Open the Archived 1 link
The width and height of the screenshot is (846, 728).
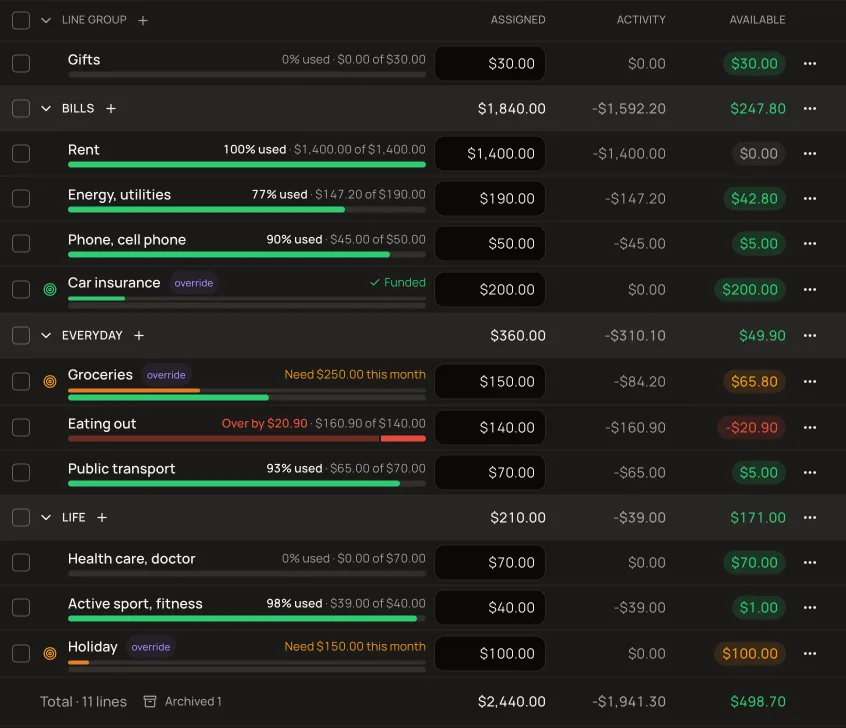coord(193,702)
